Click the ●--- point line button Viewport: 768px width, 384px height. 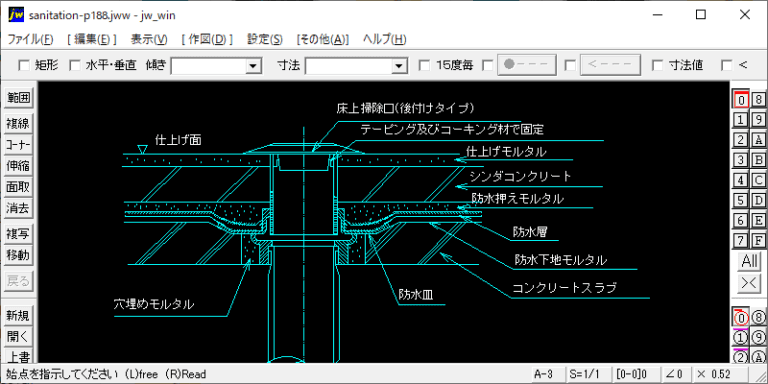[x=527, y=65]
